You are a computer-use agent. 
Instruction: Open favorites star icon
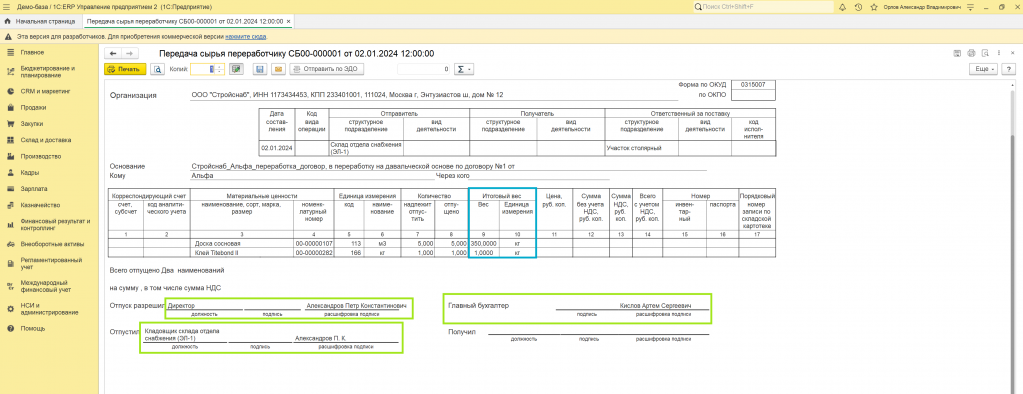[x=874, y=7]
